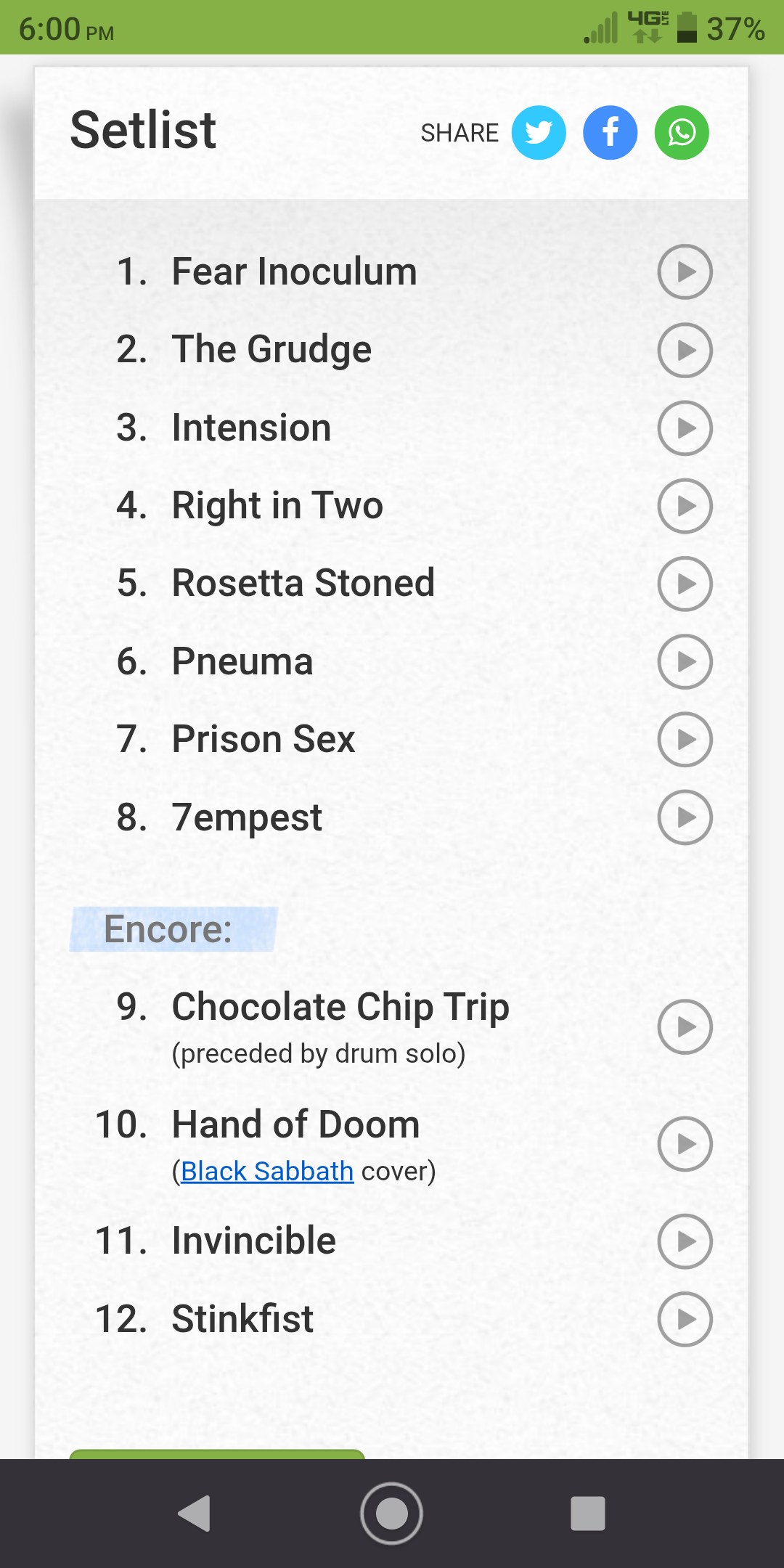The width and height of the screenshot is (784, 1568).
Task: Open the Black Sabbath artist link
Action: click(266, 1171)
